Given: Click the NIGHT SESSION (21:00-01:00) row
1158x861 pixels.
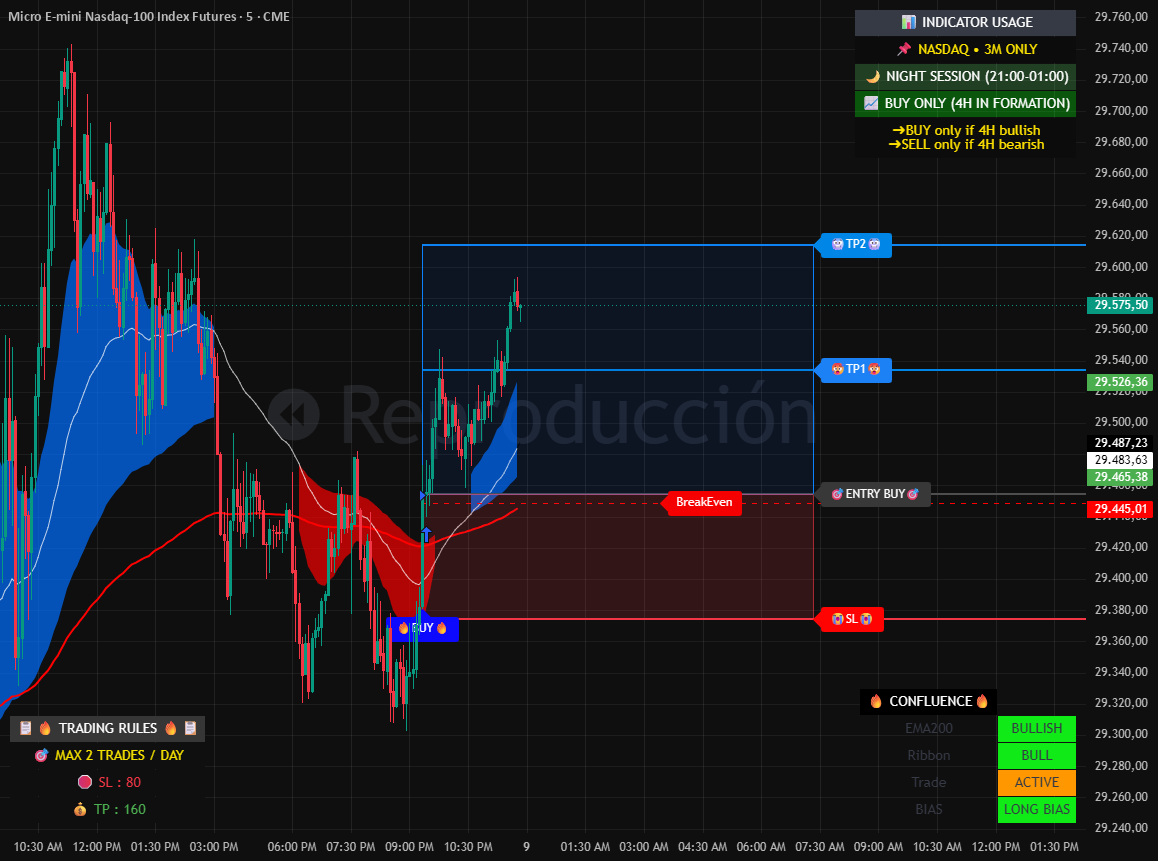Looking at the screenshot, I should tap(965, 76).
